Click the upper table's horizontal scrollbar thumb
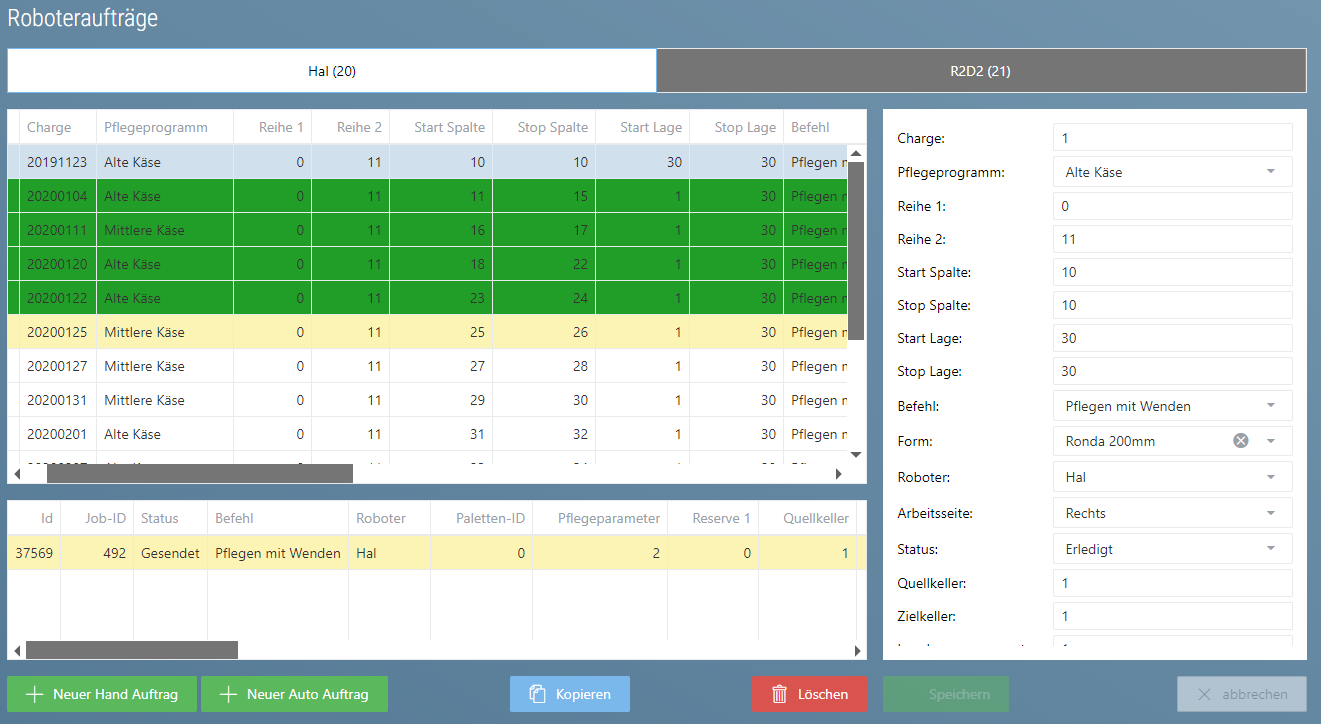Screen dimensions: 1321x724 tap(200, 474)
